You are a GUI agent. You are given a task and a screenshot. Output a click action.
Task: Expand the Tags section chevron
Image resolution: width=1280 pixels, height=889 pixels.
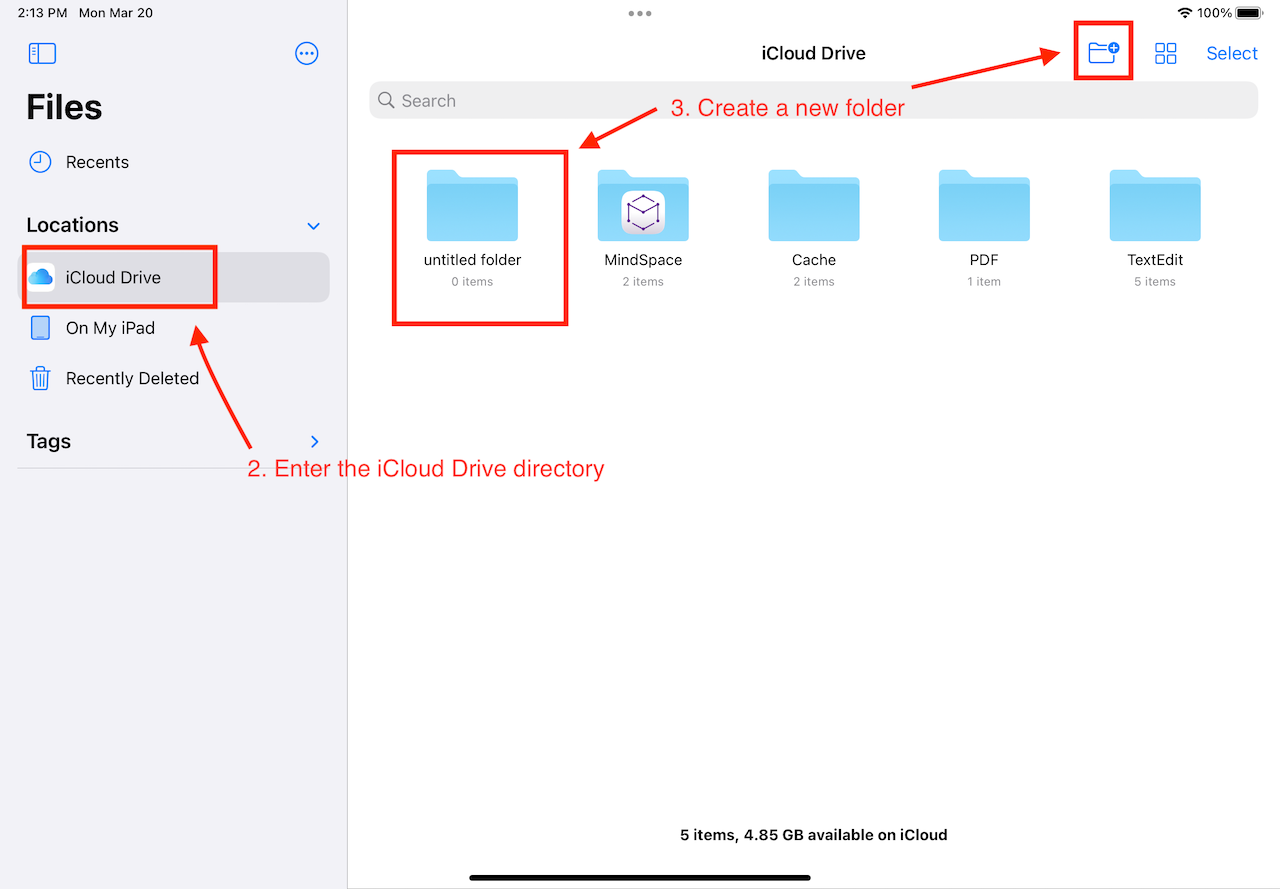coord(314,441)
